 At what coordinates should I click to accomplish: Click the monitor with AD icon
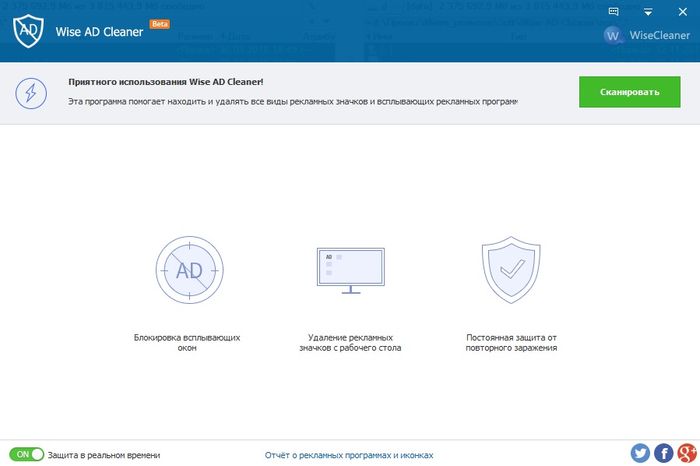tap(351, 270)
